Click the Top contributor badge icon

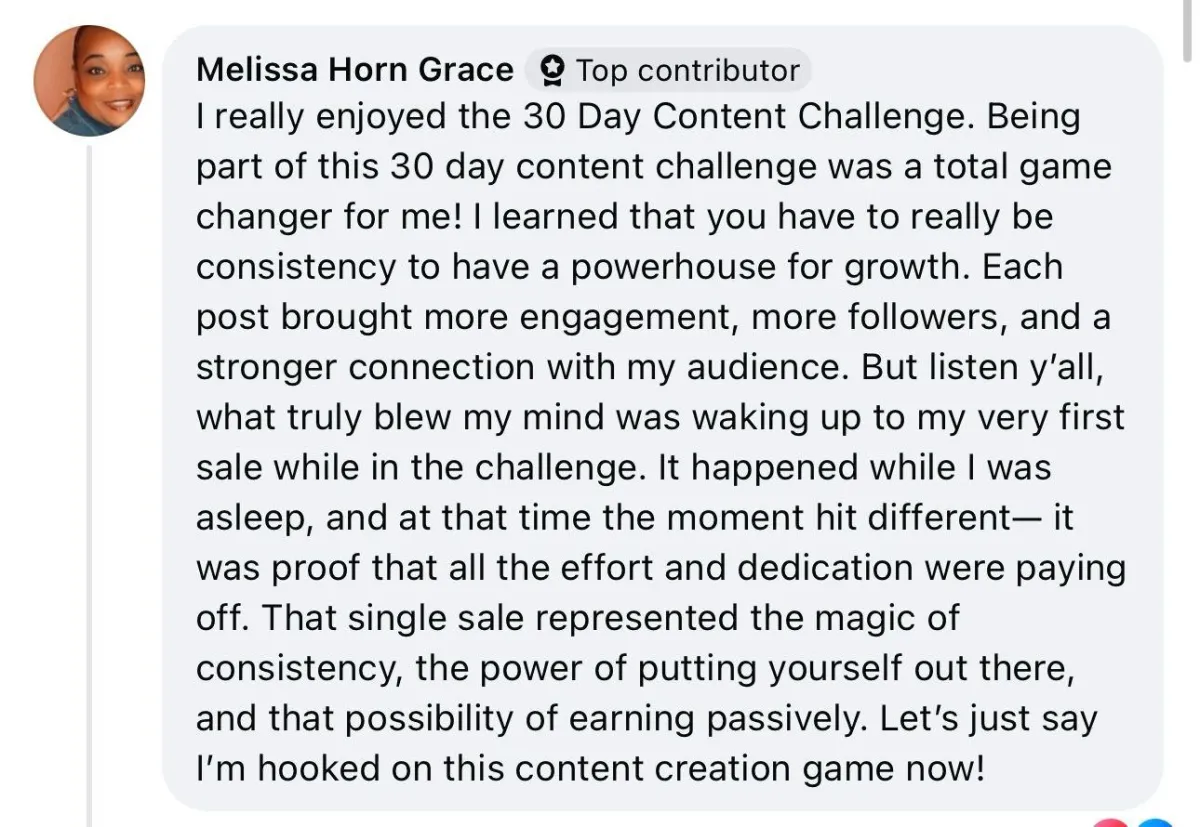[551, 71]
